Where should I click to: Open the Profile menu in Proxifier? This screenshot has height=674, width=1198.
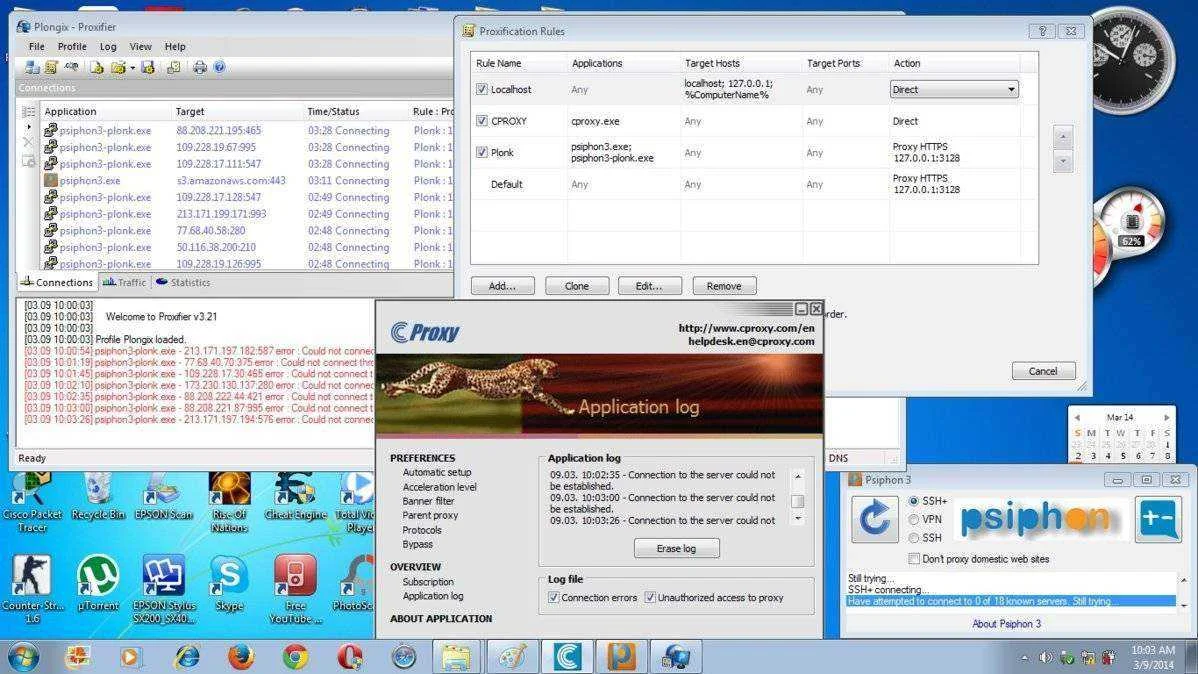pyautogui.click(x=72, y=47)
